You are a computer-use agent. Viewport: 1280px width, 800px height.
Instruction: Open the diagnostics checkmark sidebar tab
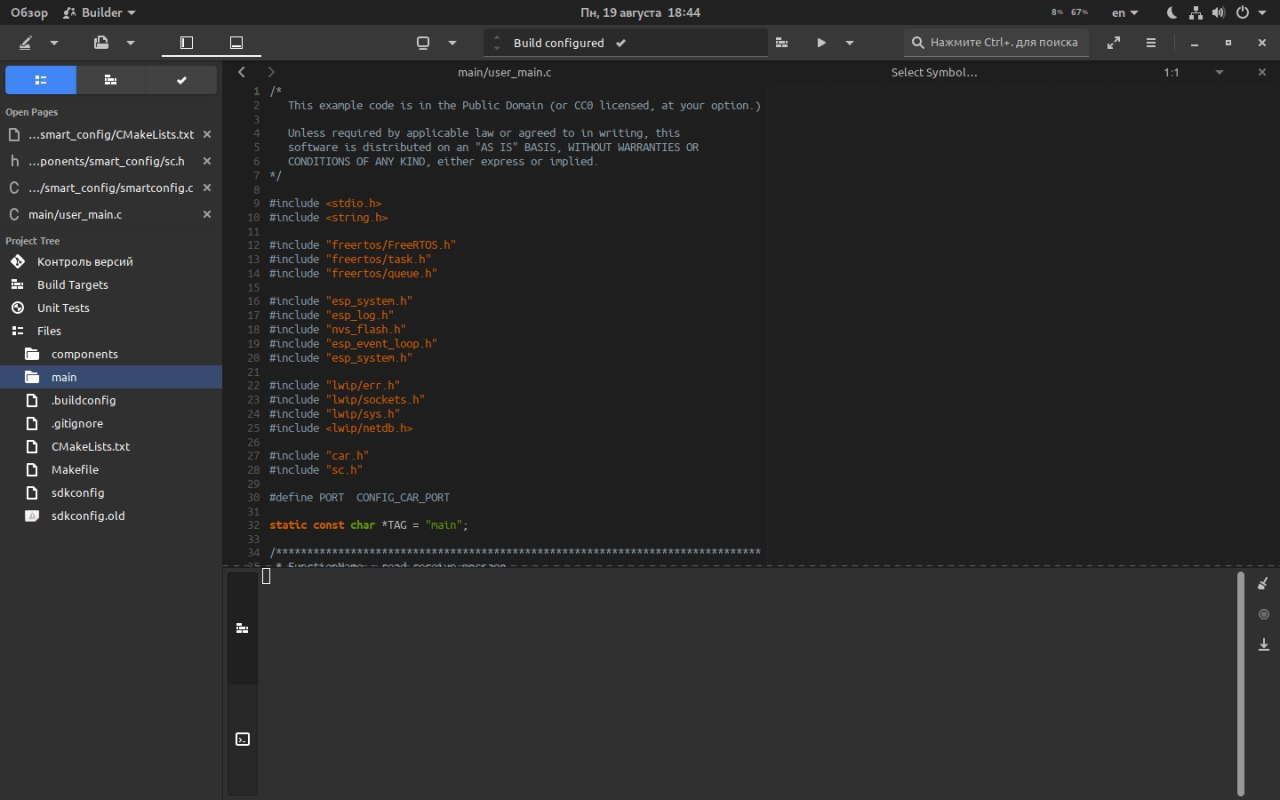181,80
